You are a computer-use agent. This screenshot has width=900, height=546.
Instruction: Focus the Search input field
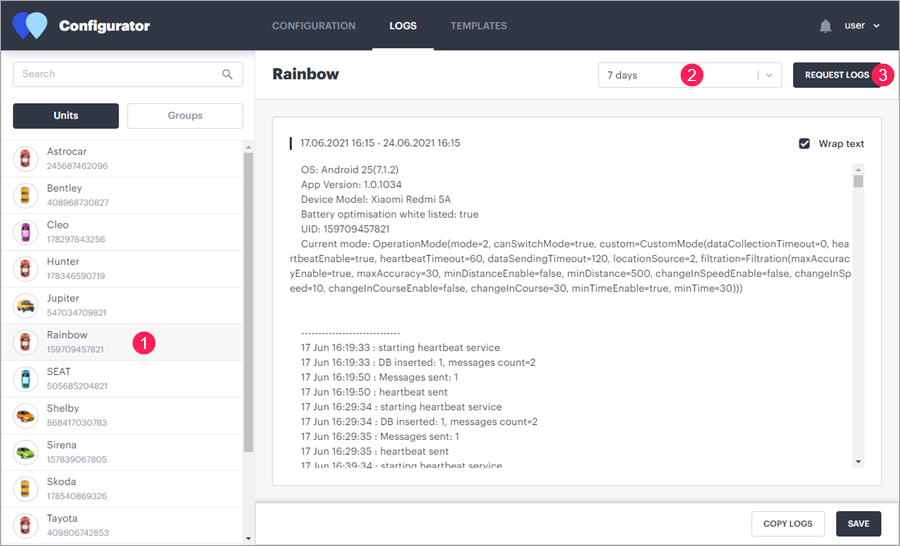tap(127, 74)
